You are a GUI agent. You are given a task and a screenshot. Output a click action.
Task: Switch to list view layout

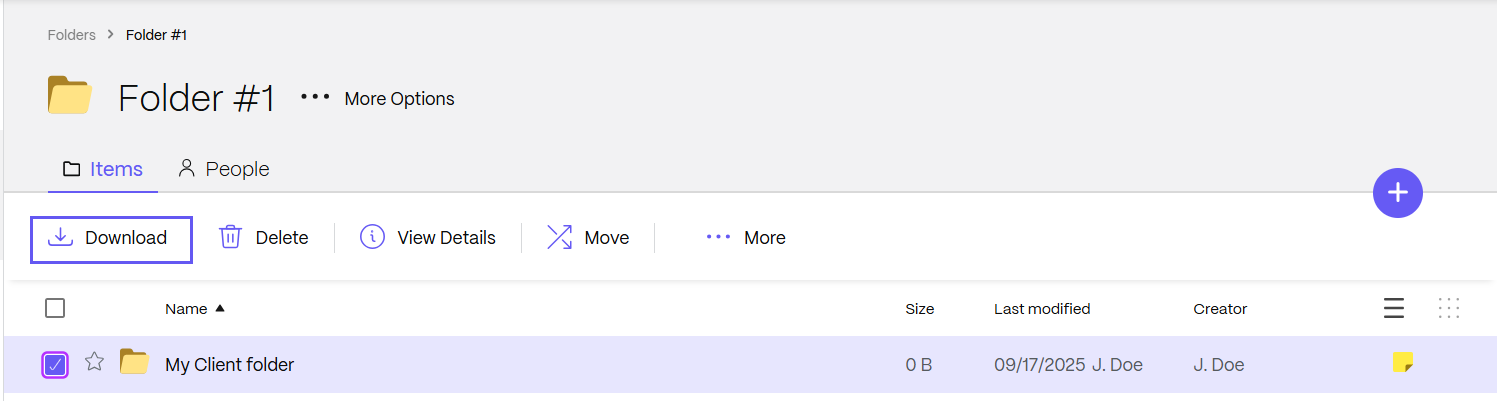1394,309
